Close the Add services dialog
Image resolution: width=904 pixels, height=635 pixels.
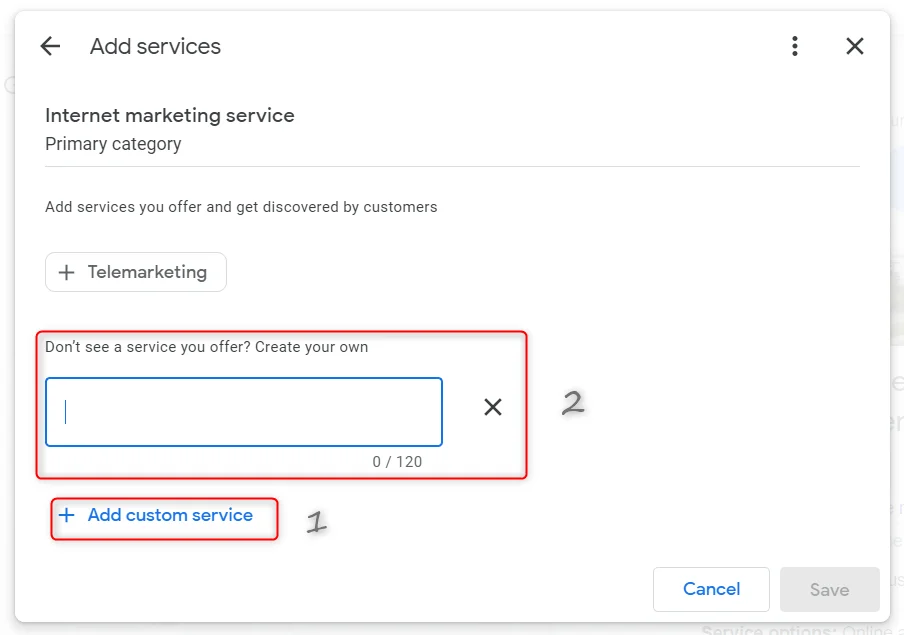[854, 46]
